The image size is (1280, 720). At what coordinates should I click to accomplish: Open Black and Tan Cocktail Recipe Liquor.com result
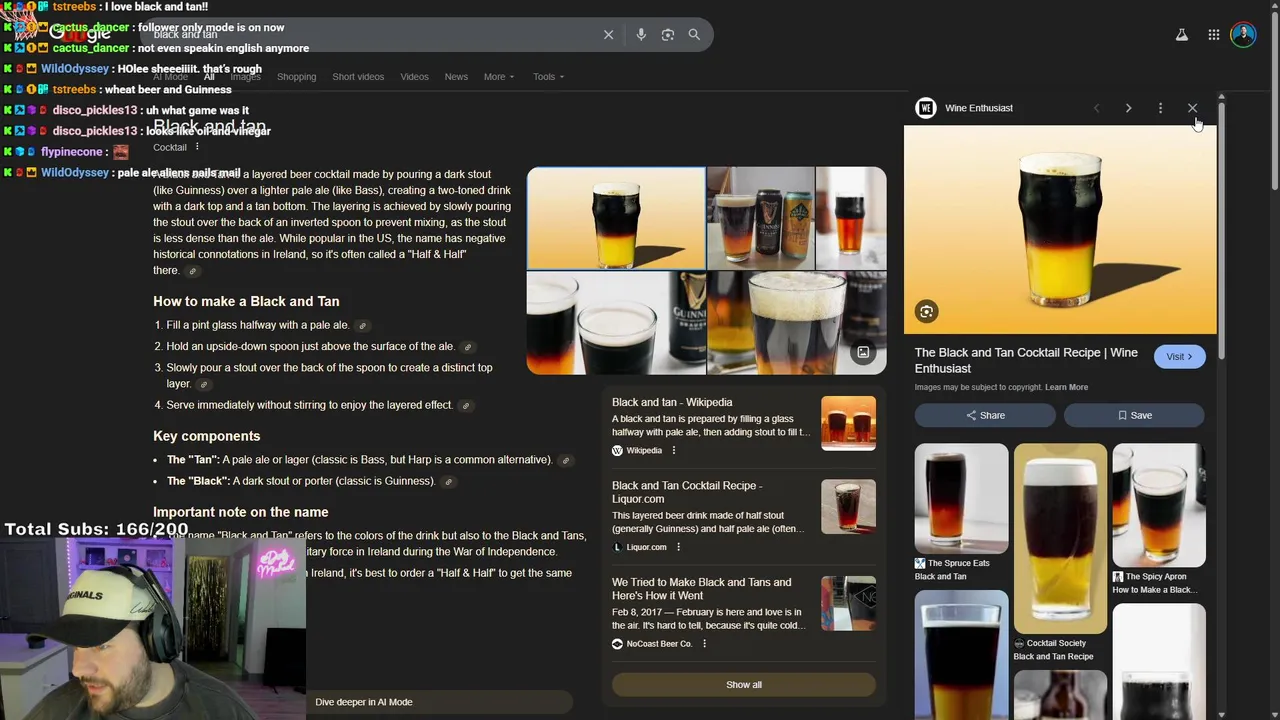point(687,492)
